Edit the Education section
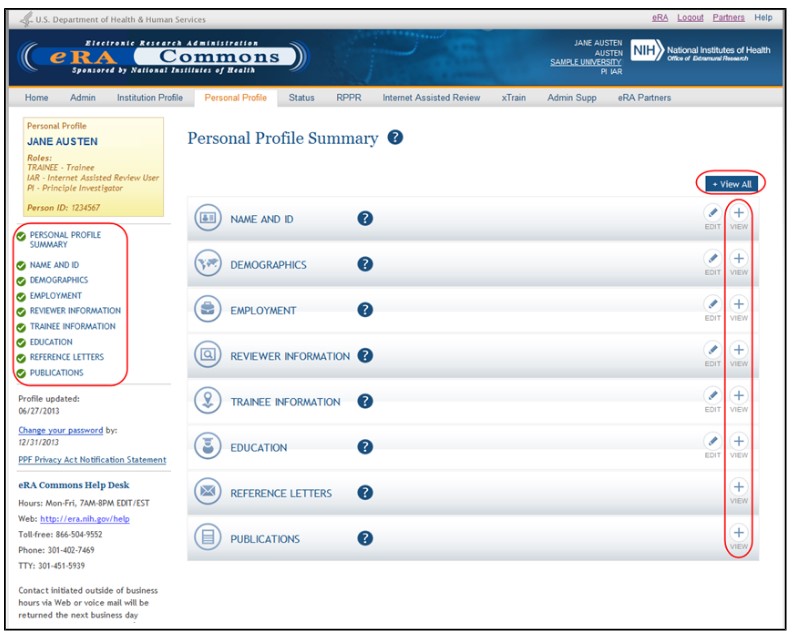 coord(713,445)
